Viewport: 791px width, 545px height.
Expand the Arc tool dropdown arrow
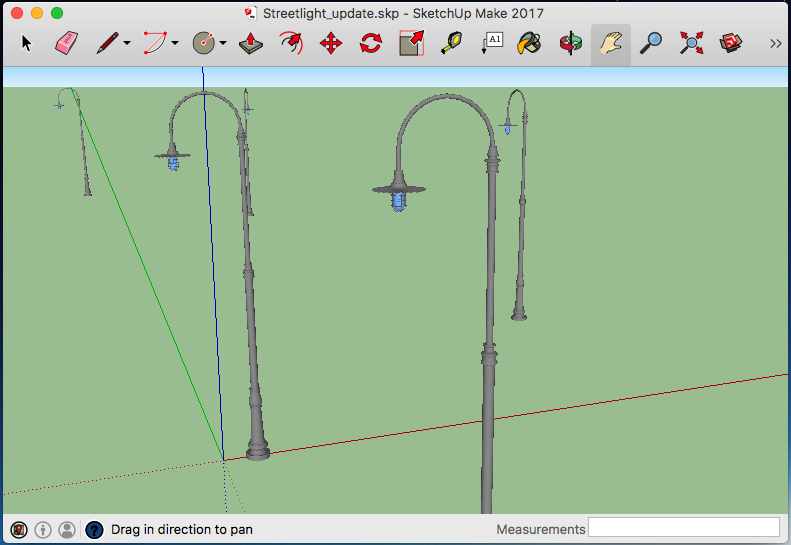tap(175, 43)
